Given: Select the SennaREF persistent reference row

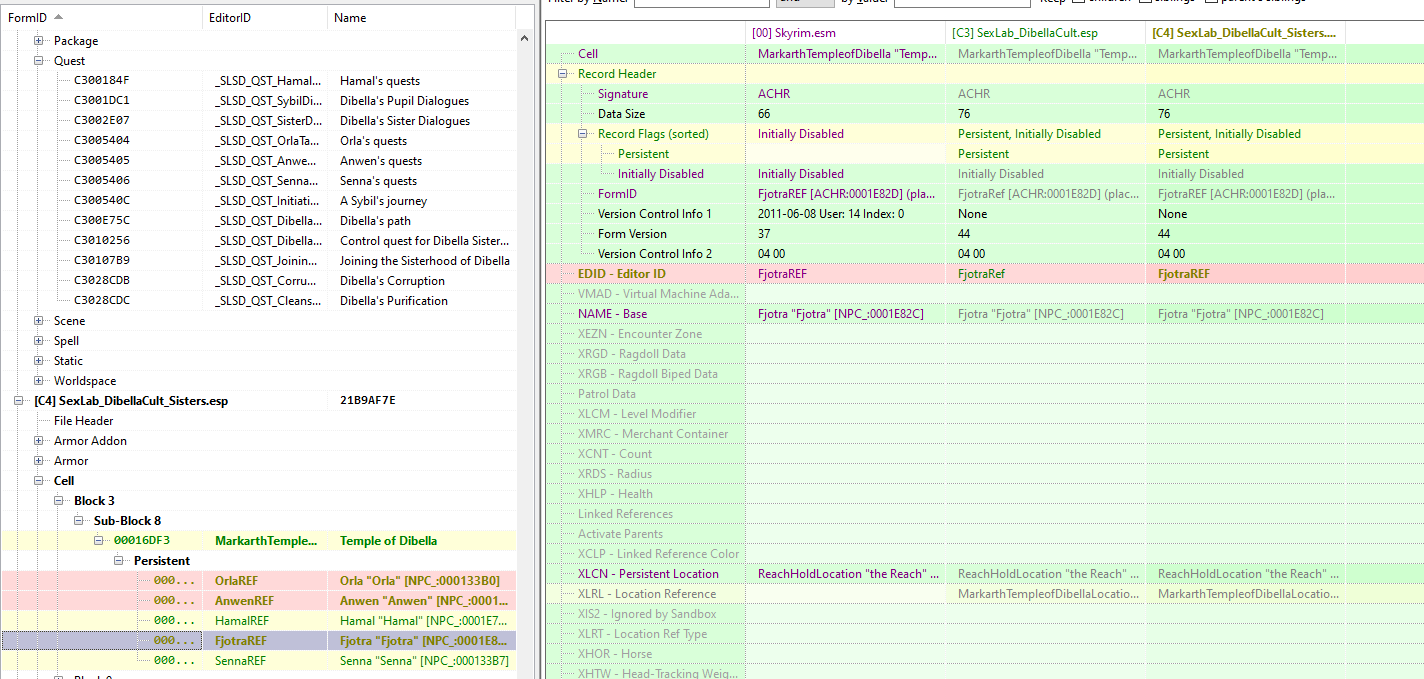Looking at the screenshot, I should tap(258, 661).
